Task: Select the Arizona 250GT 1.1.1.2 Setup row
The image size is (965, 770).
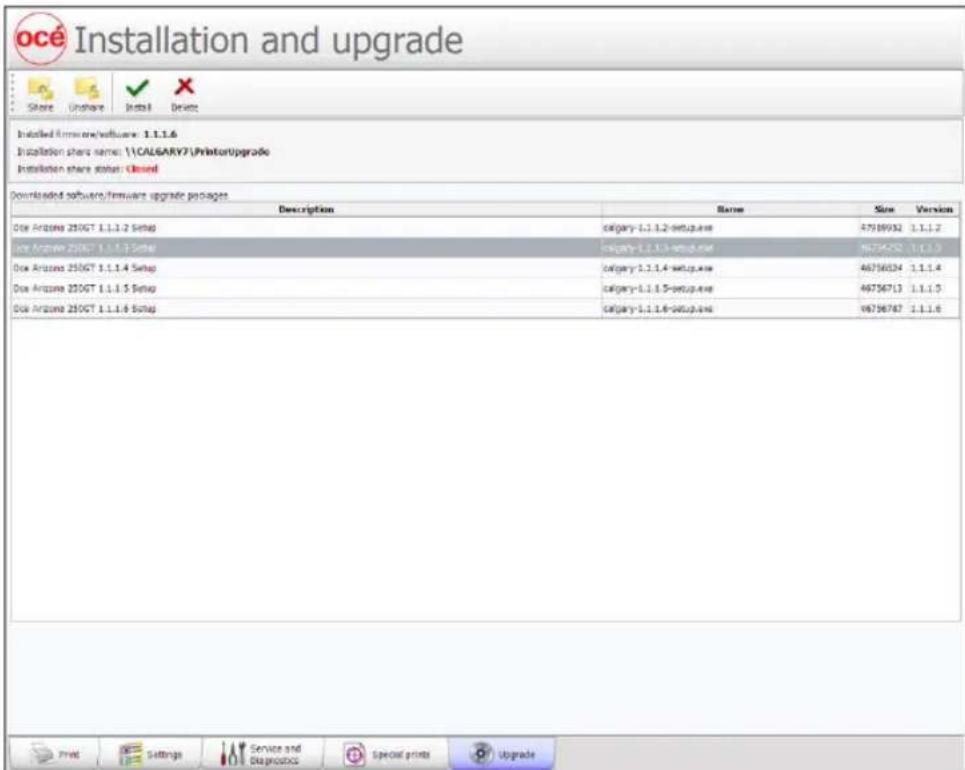Action: click(485, 228)
